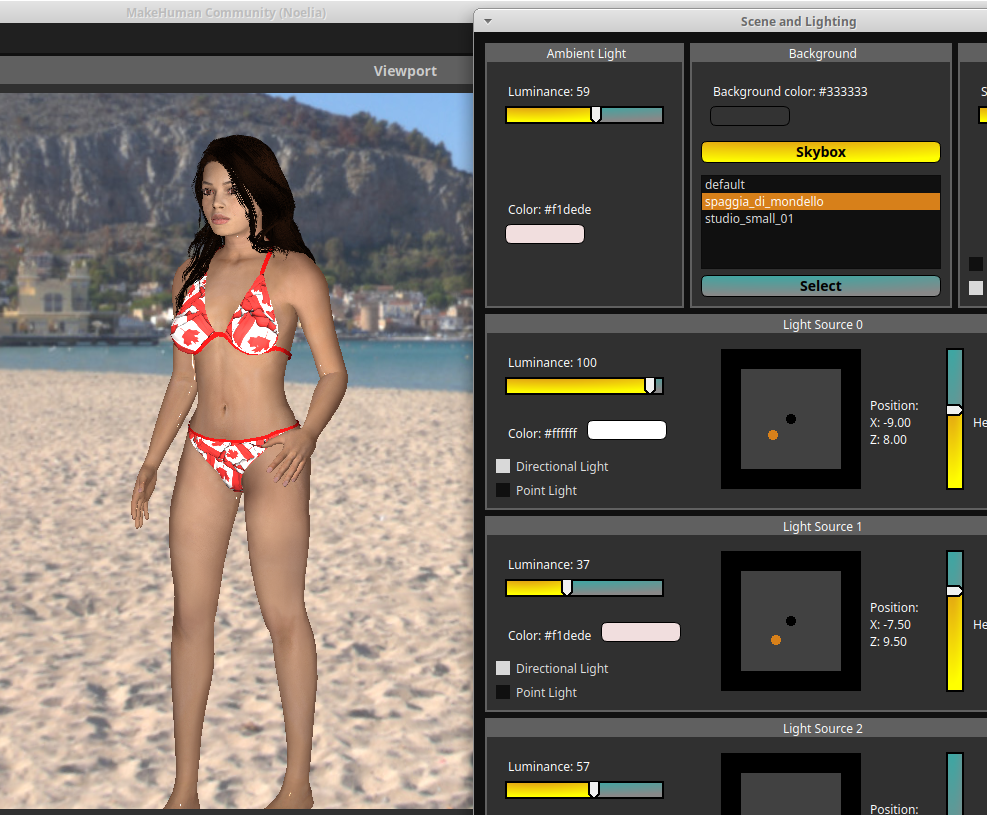Click the Light Source 0 white color swatch
The height and width of the screenshot is (815, 987).
626,431
